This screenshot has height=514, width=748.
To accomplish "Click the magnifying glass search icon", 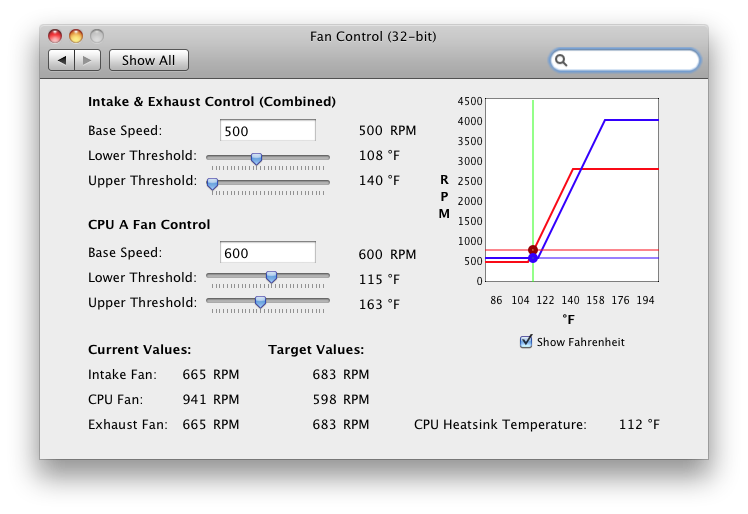I will (561, 60).
